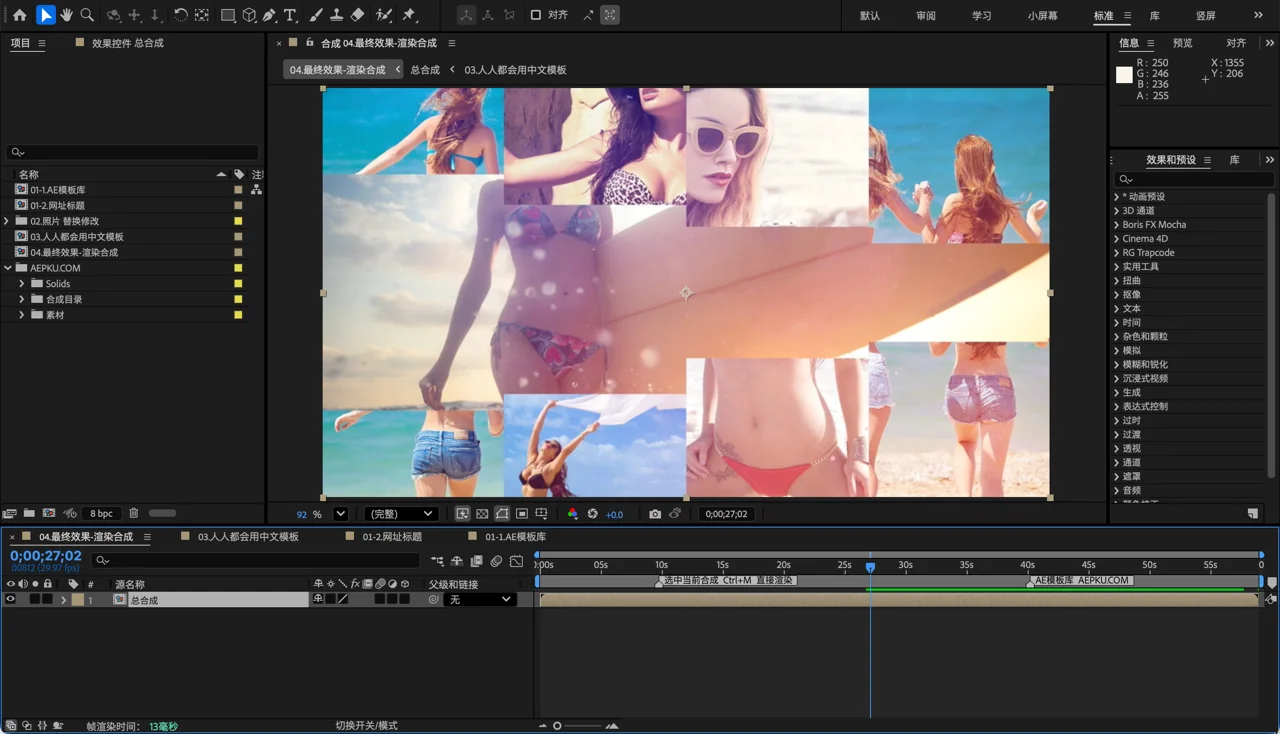Viewport: 1280px width, 734px height.
Task: Select the Puppet Pin tool
Action: (409, 15)
